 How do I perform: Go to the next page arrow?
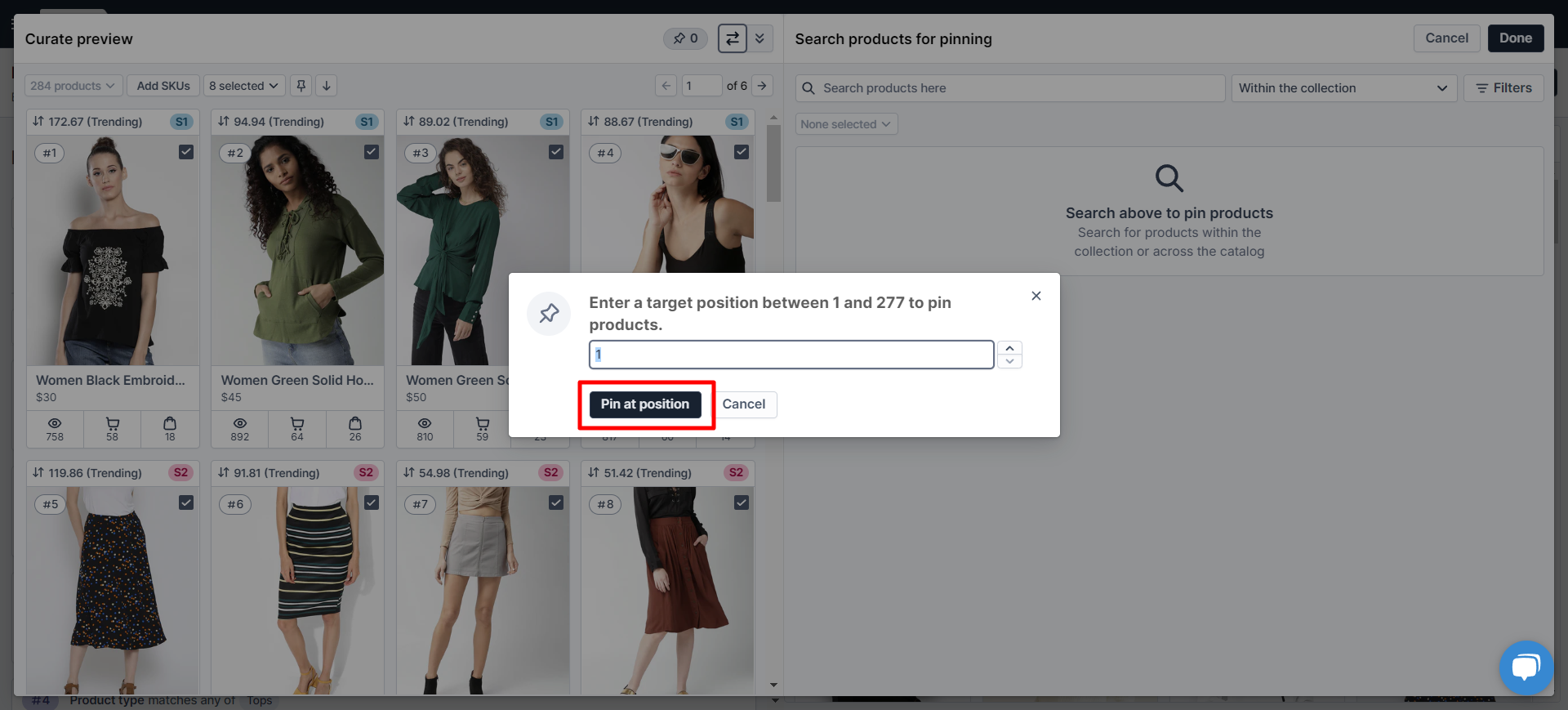[x=762, y=86]
